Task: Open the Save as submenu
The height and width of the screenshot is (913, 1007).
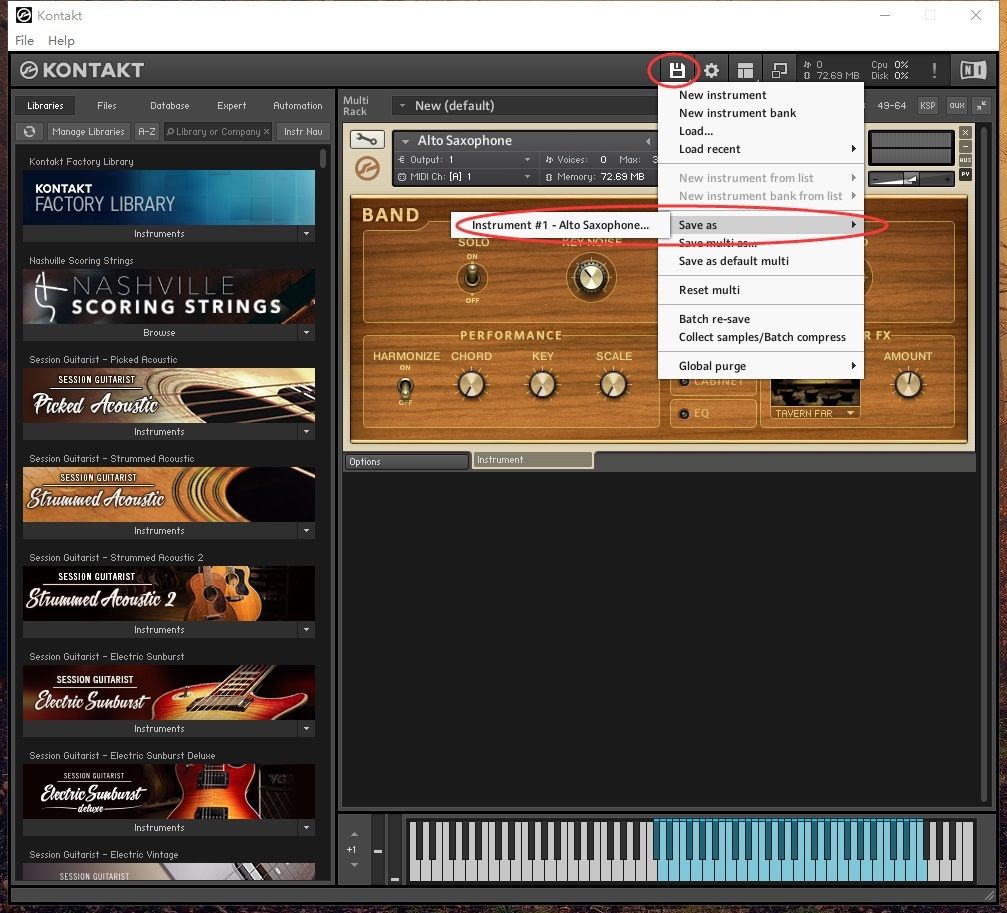Action: coord(760,225)
